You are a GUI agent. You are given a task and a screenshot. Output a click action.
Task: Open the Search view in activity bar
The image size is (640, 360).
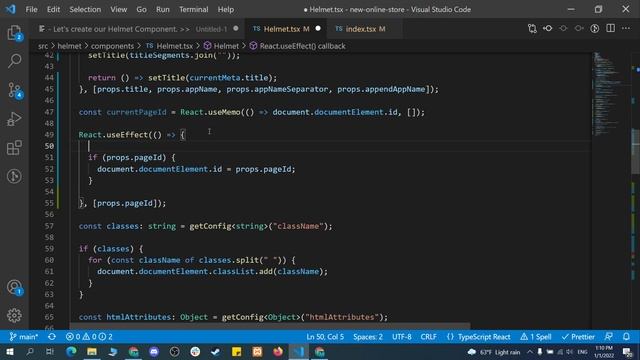(x=14, y=61)
